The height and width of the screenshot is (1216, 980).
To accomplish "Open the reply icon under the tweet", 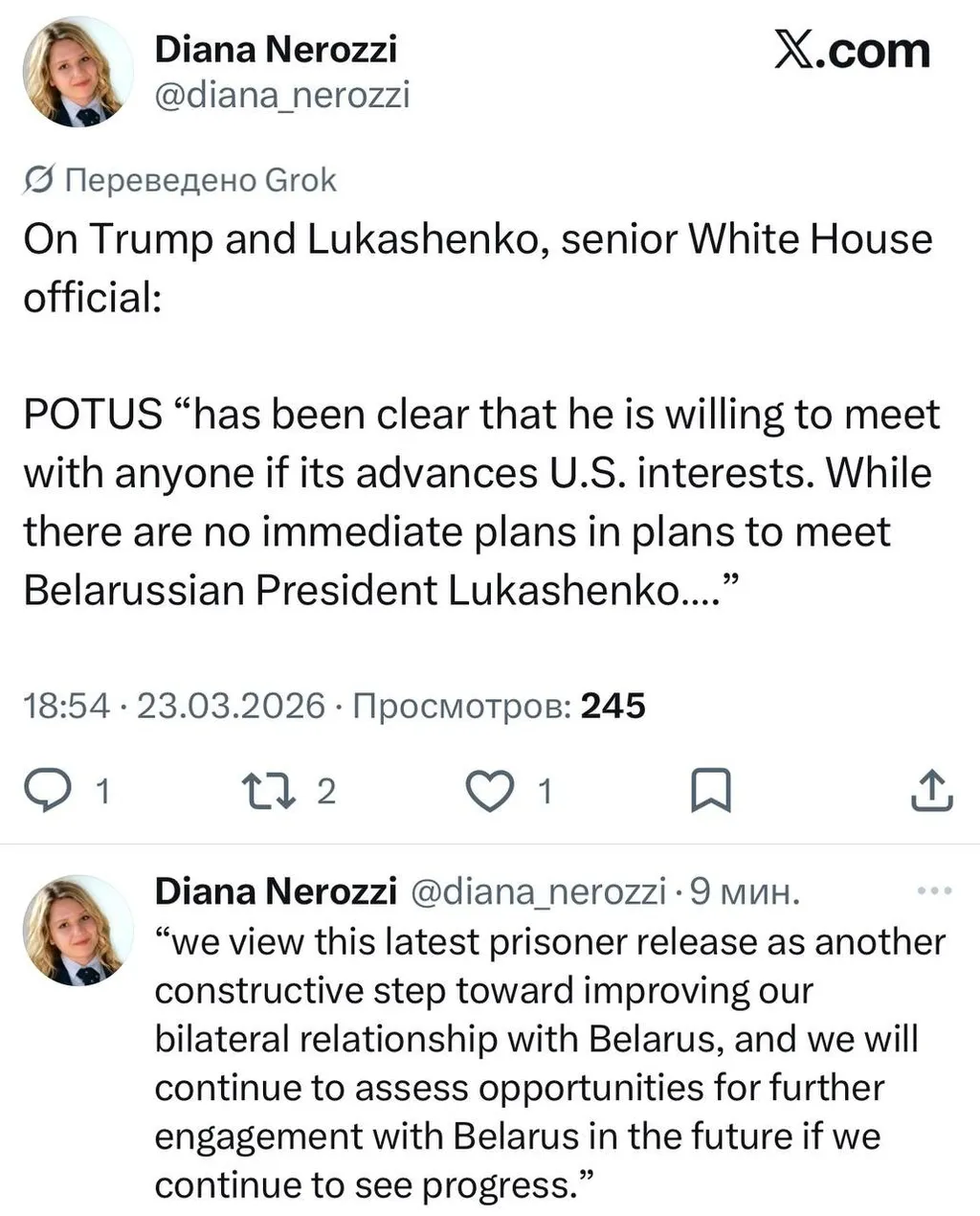I will [50, 791].
